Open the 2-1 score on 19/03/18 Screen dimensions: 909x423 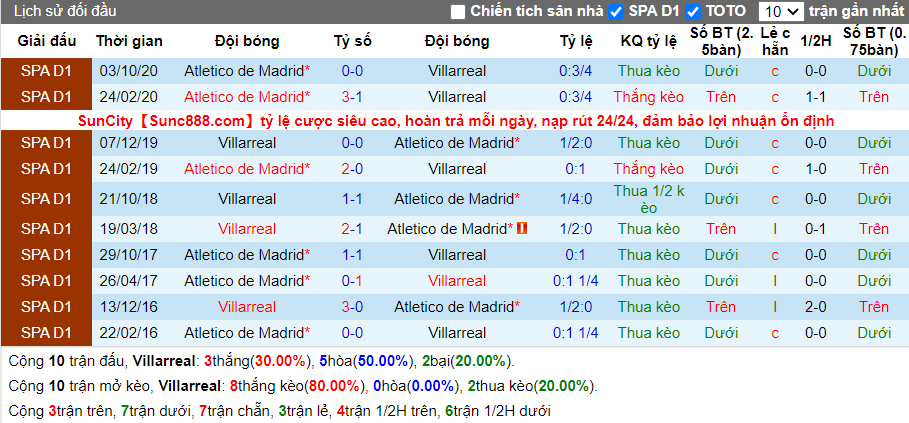pos(352,229)
